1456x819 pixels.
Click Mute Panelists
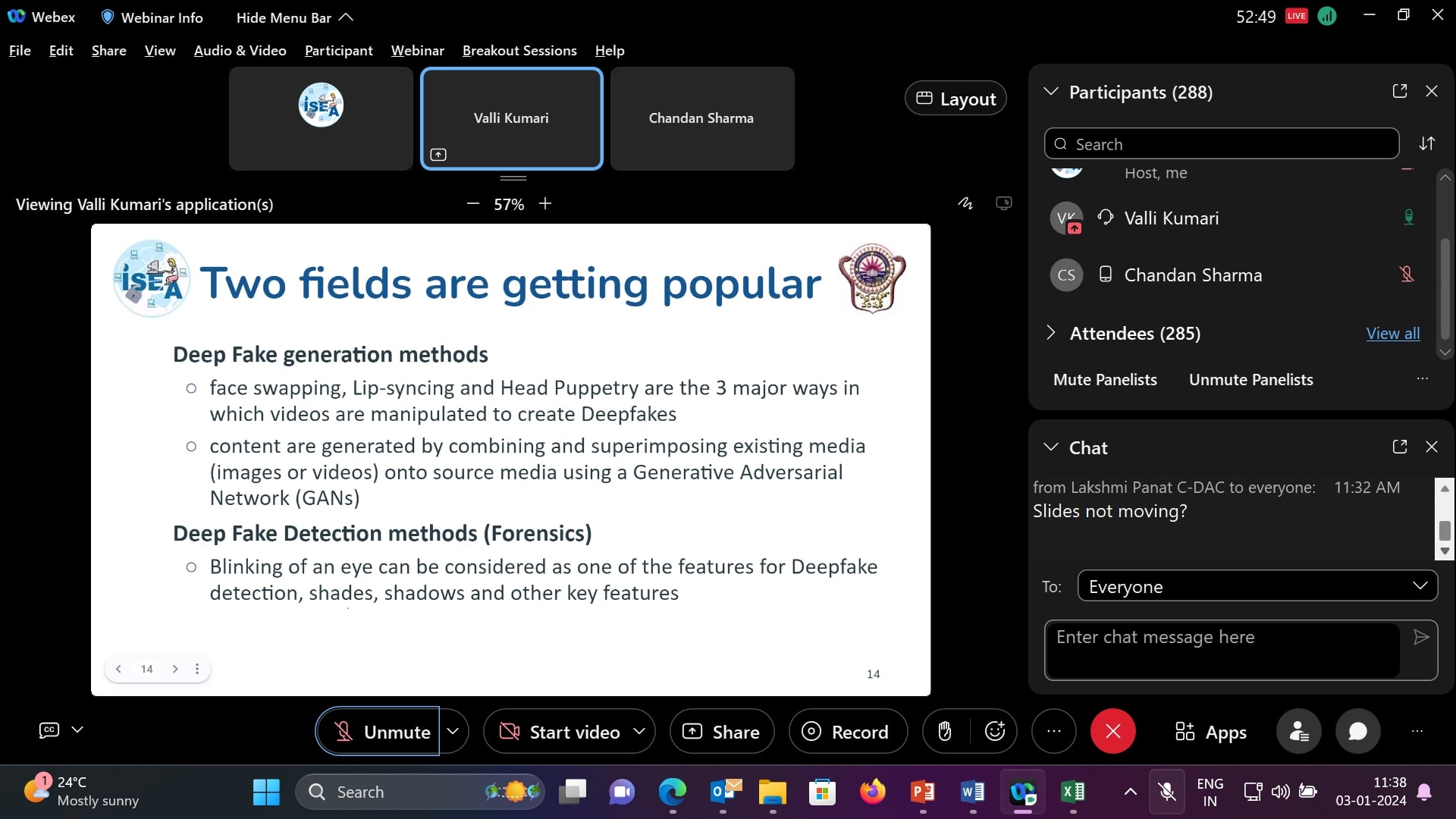coord(1105,380)
